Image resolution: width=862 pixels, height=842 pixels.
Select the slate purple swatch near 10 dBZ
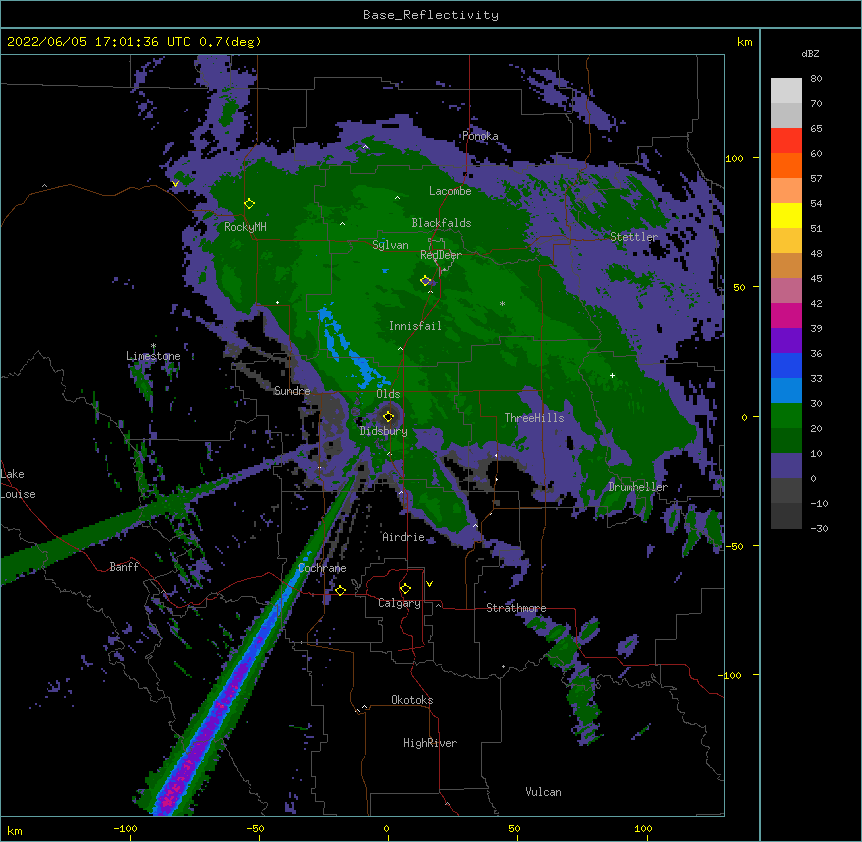coord(786,466)
